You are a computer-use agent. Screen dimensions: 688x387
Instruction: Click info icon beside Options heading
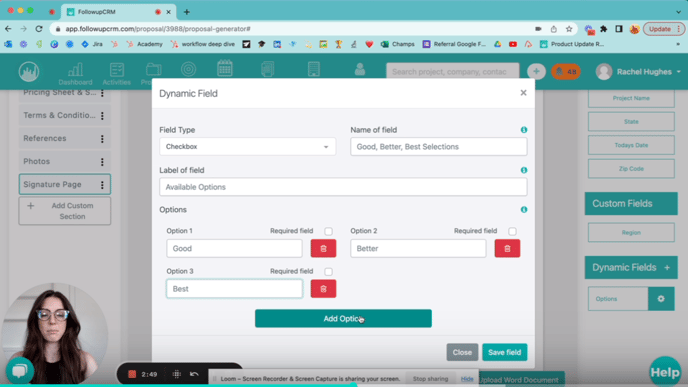tap(524, 210)
